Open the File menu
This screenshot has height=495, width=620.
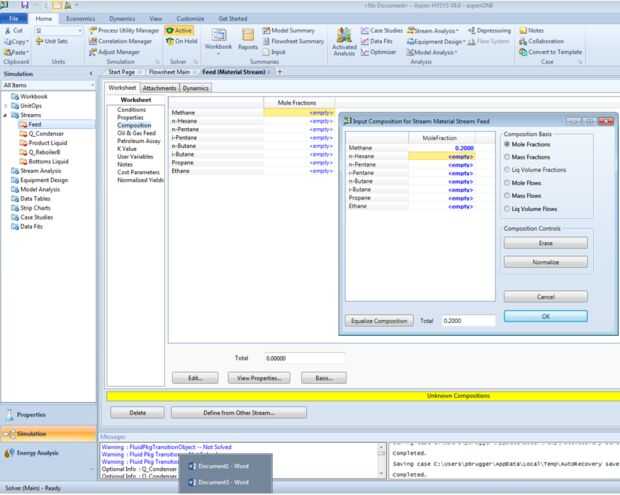click(14, 19)
